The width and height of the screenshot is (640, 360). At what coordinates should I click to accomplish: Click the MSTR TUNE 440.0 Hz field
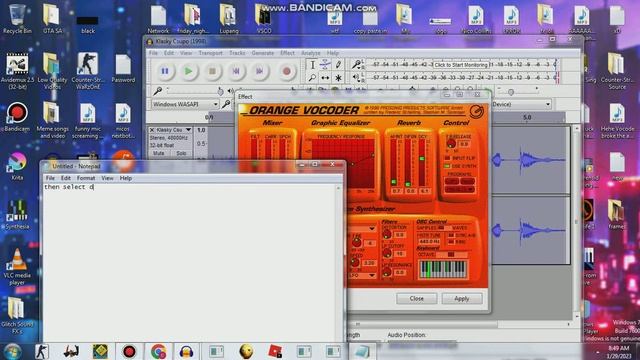click(x=429, y=242)
